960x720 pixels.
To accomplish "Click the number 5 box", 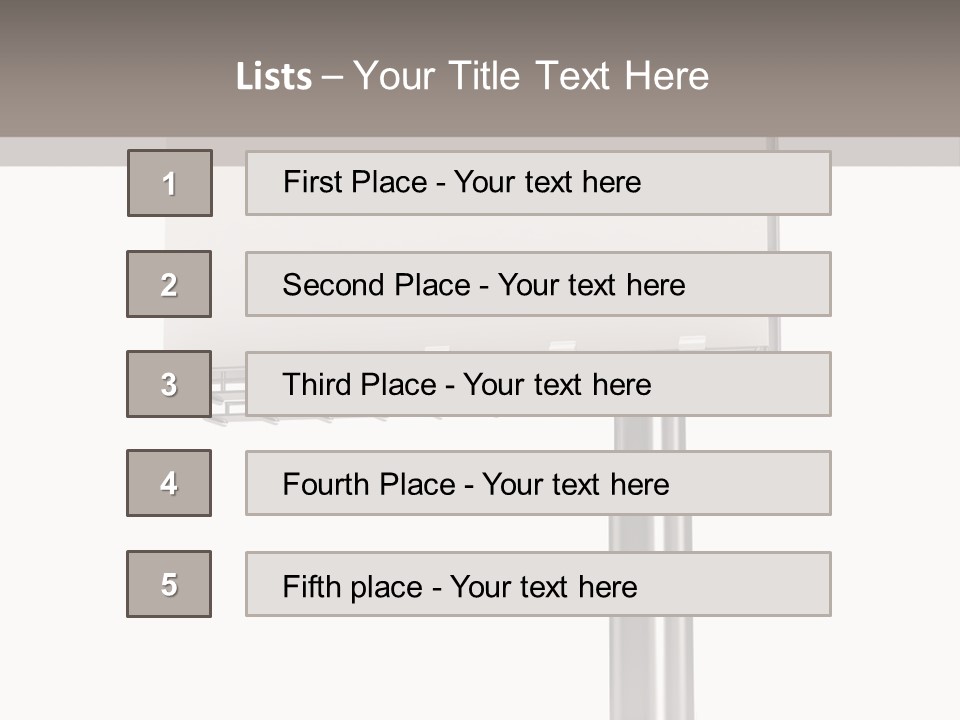I will click(169, 584).
